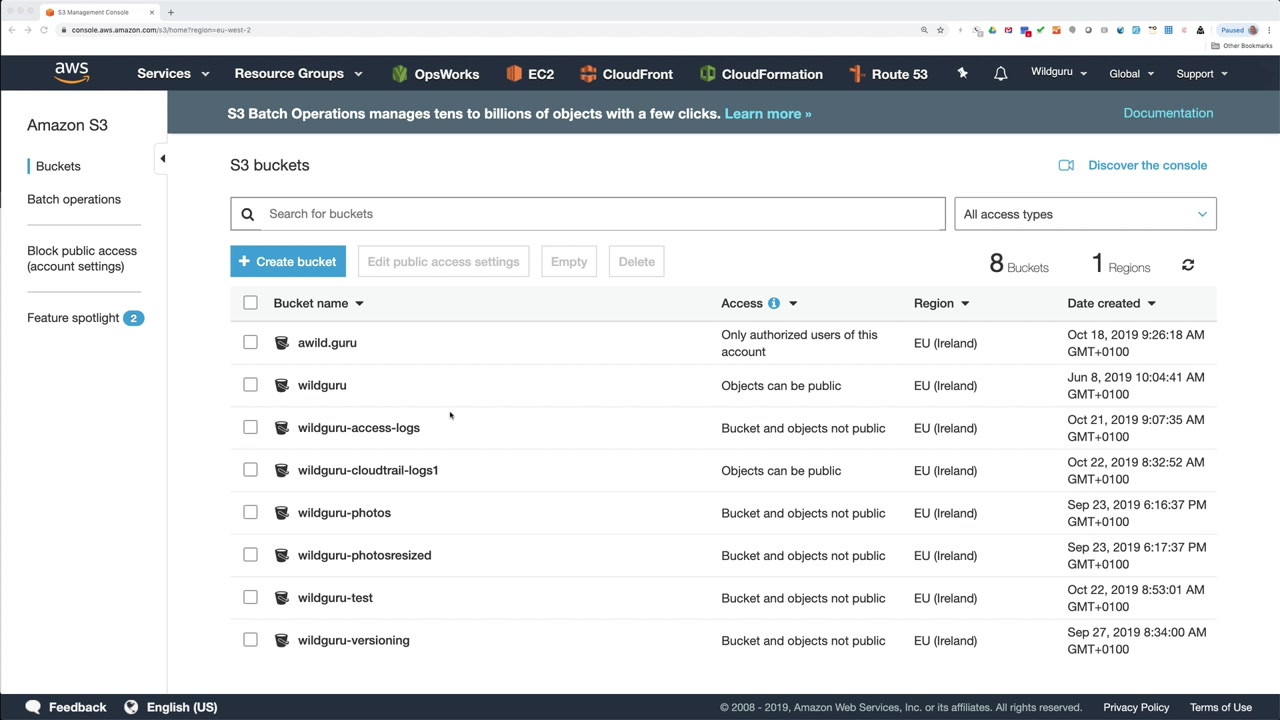Click the Feedback speech bubble icon
This screenshot has width=1280, height=720.
click(x=33, y=707)
